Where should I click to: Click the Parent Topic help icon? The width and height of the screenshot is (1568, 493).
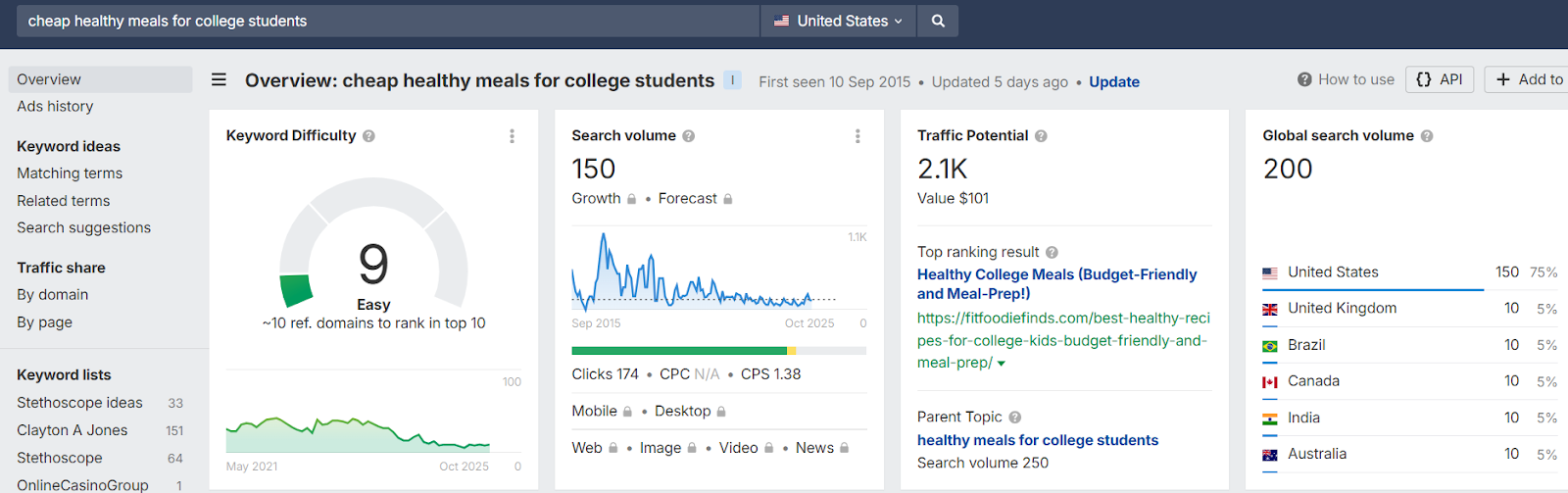pyautogui.click(x=1015, y=418)
